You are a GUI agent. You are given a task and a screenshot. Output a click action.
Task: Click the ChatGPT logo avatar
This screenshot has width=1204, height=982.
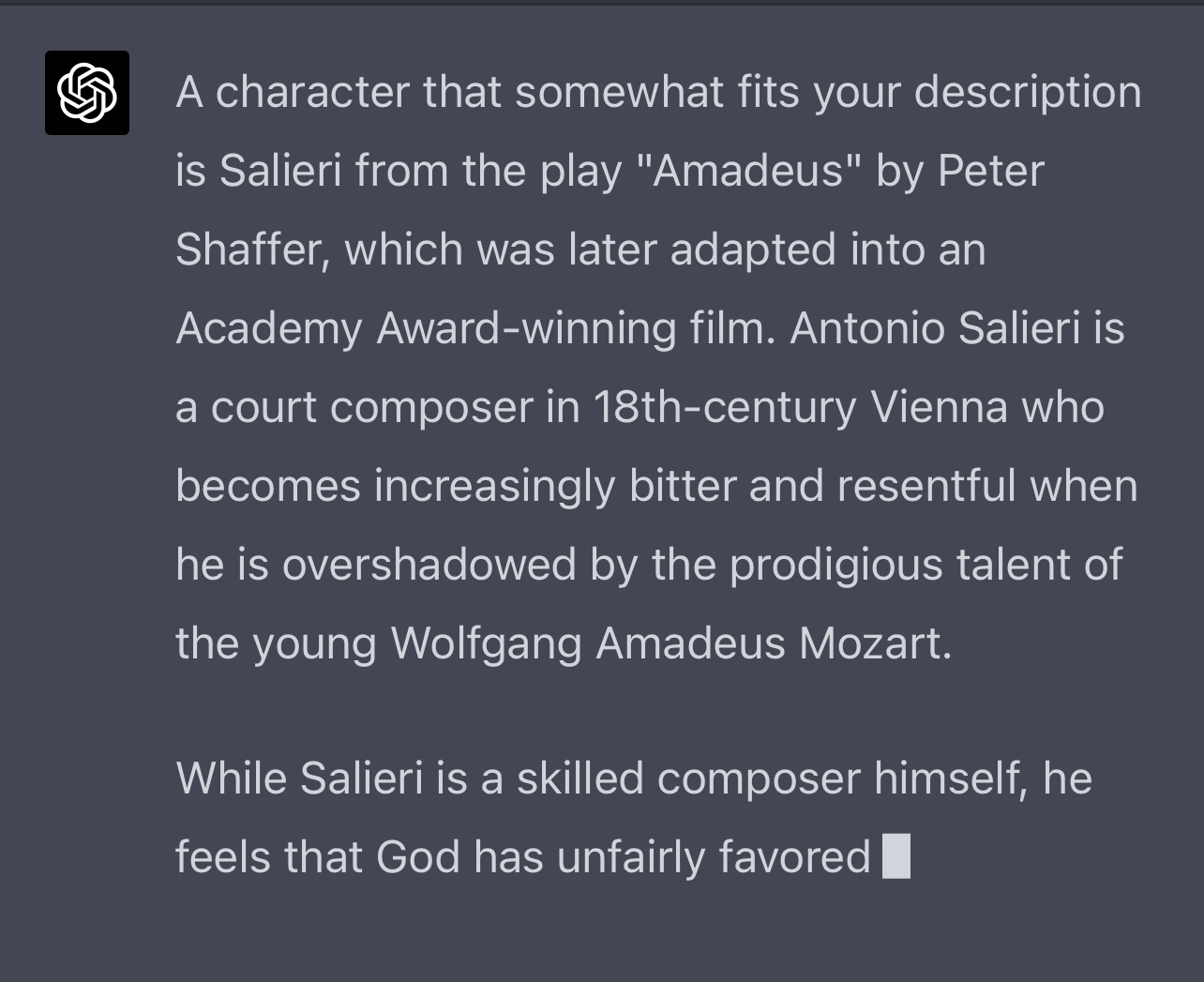87,93
